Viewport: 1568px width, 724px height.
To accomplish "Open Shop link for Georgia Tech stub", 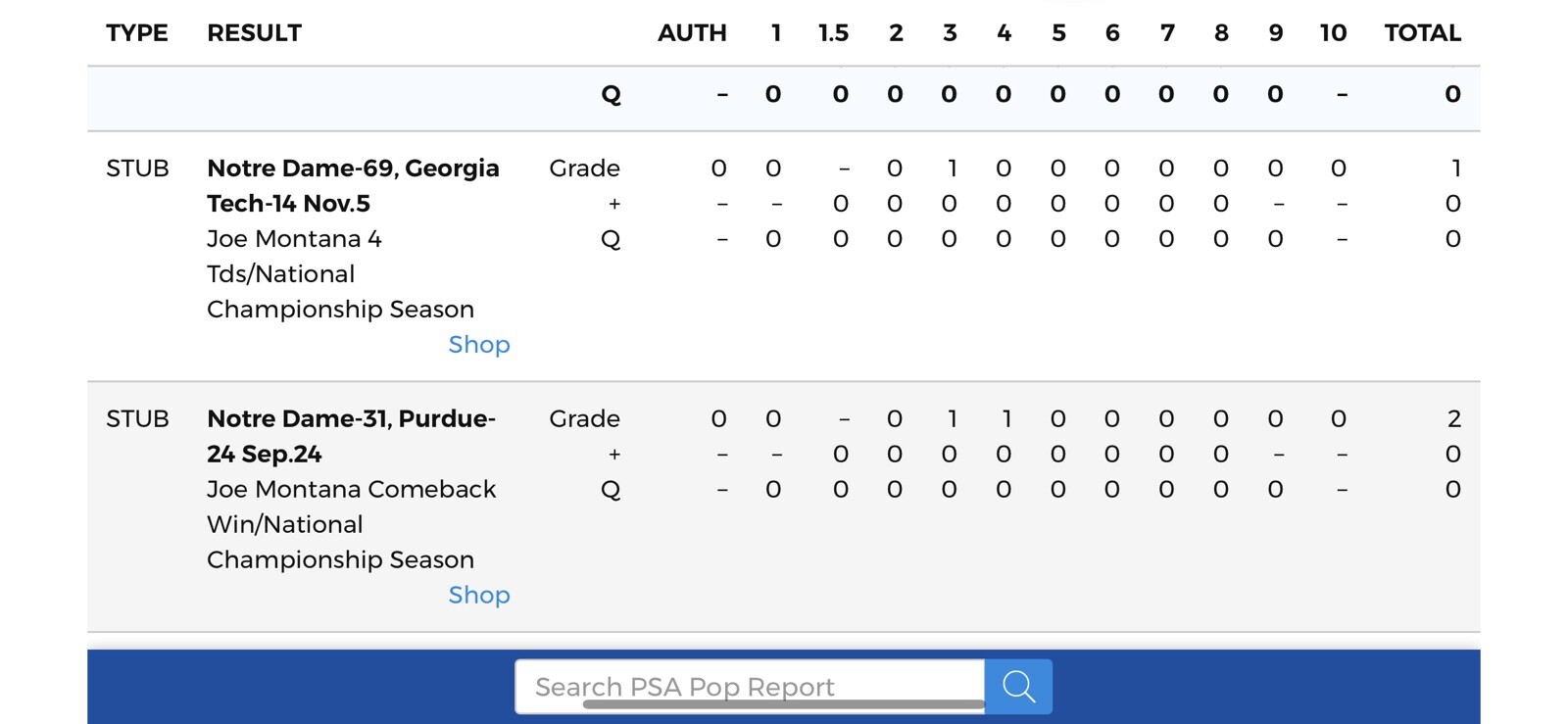I will [479, 345].
